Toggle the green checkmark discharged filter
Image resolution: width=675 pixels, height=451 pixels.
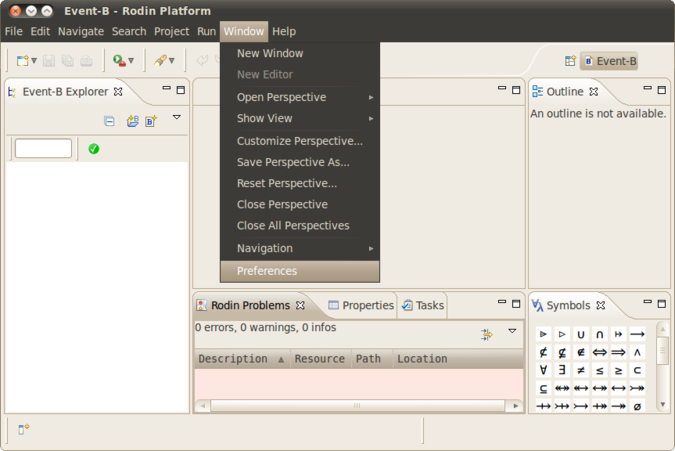93,149
